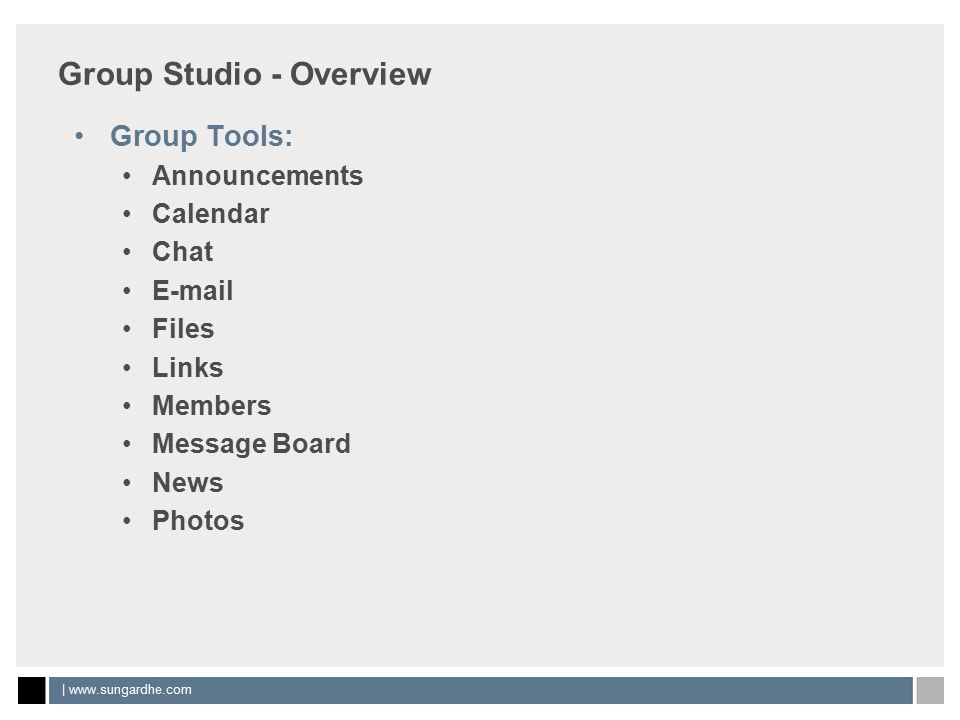
Task: Click the gray square in footer
Action: [x=930, y=691]
